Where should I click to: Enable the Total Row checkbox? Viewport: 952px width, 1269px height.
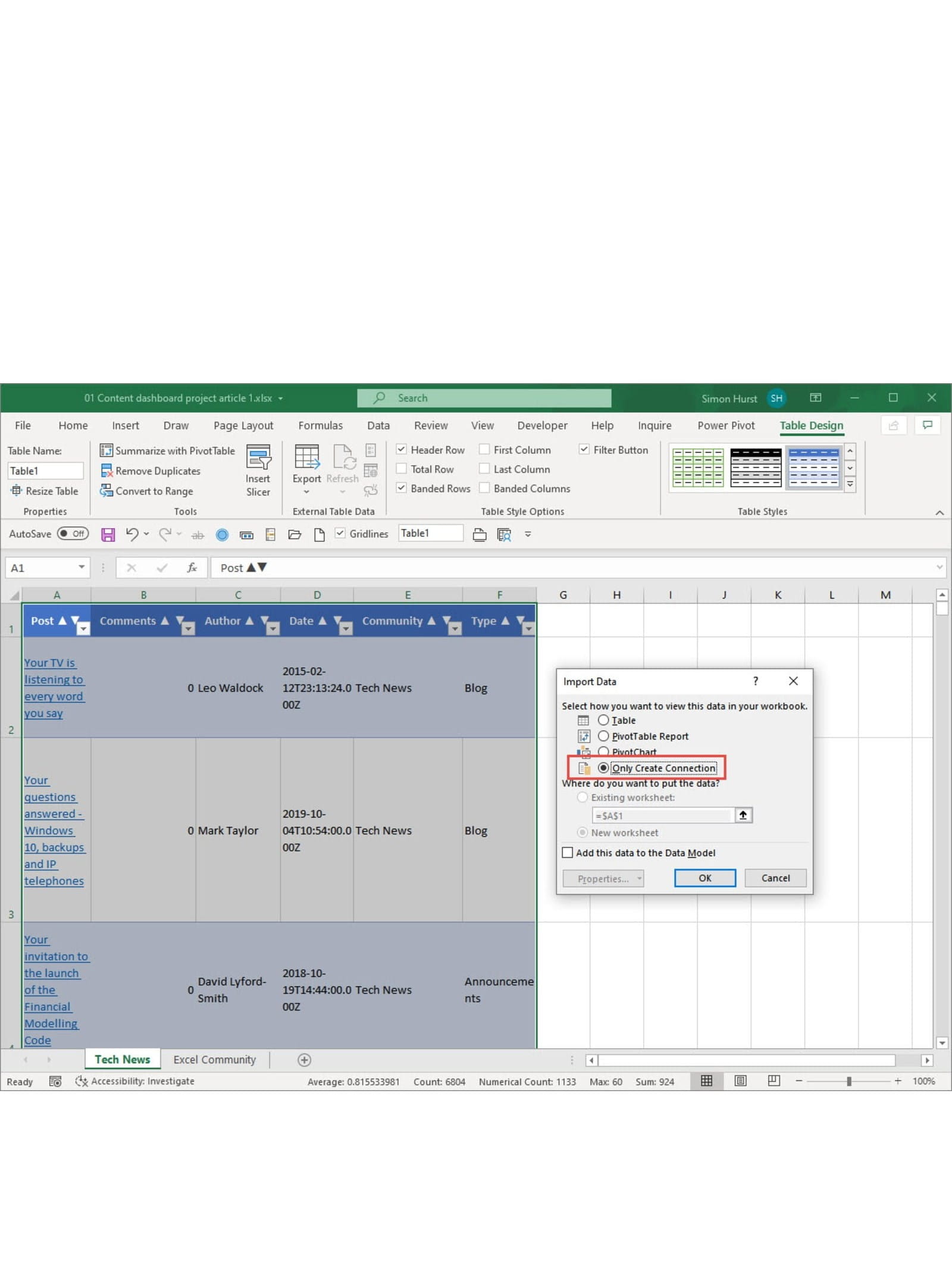[402, 469]
